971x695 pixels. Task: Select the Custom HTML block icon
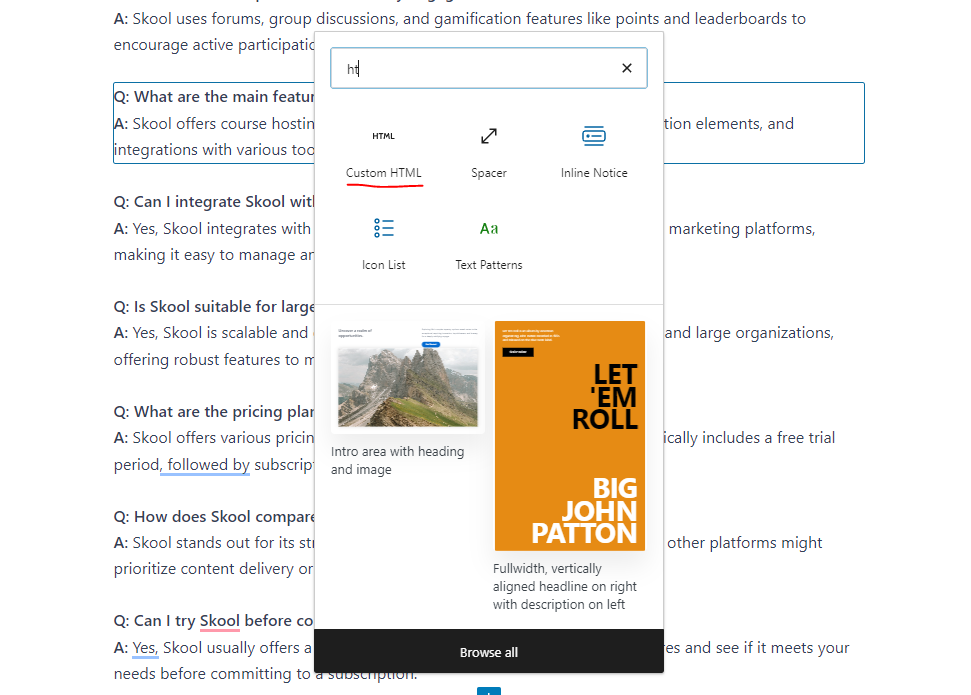coord(383,136)
